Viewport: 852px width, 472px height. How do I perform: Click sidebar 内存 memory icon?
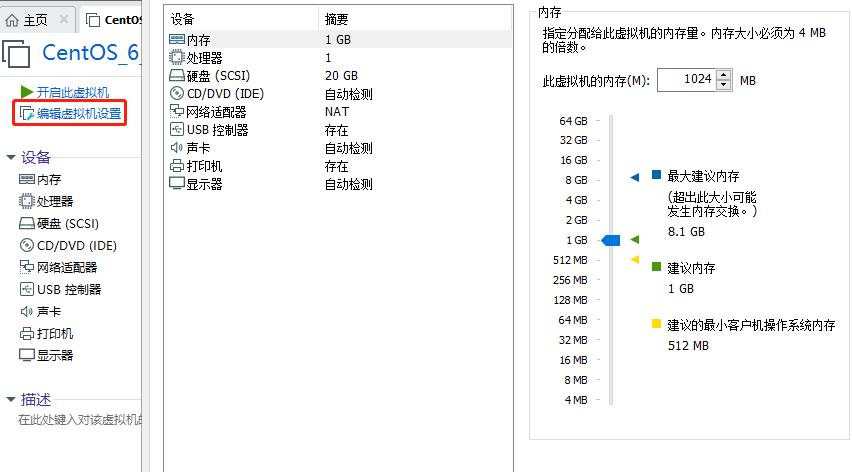click(27, 179)
